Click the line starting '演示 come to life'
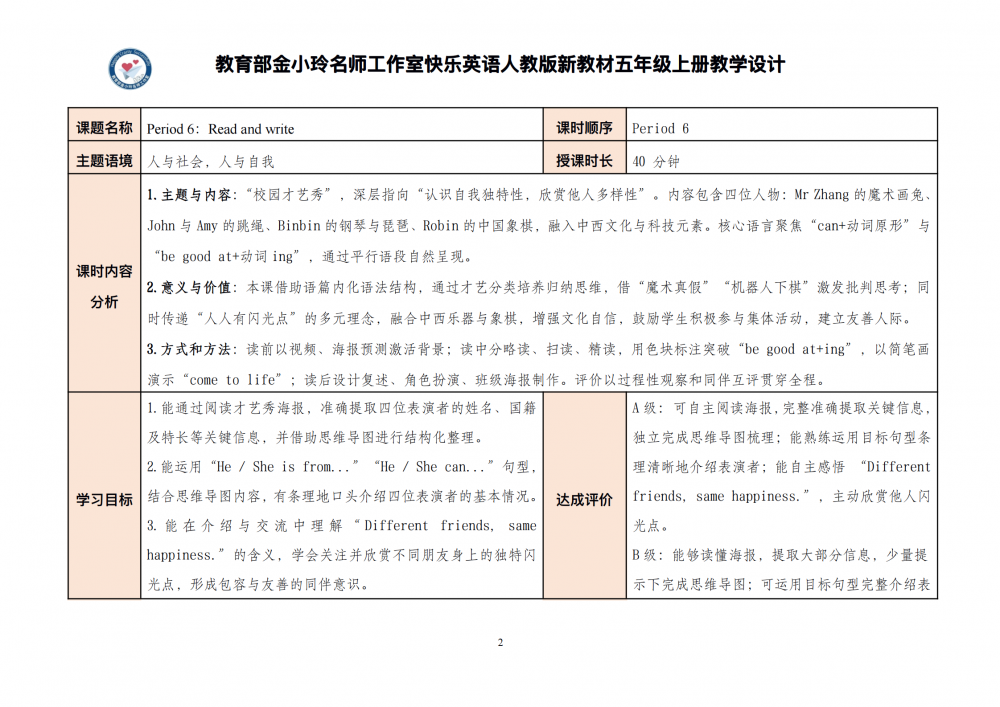The height and width of the screenshot is (707, 1000). [487, 381]
